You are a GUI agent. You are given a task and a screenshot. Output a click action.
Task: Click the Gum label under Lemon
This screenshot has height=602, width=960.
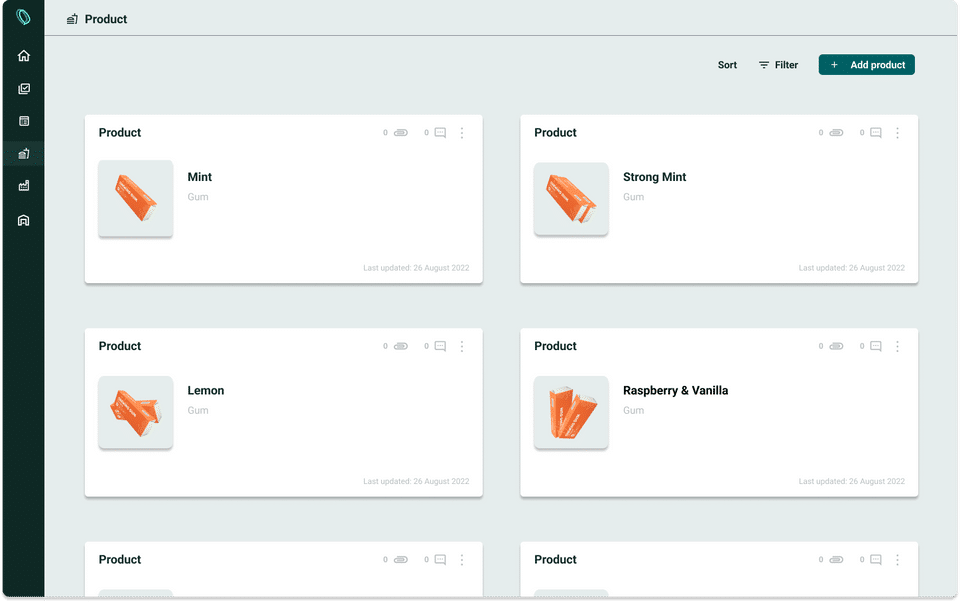pyautogui.click(x=198, y=411)
